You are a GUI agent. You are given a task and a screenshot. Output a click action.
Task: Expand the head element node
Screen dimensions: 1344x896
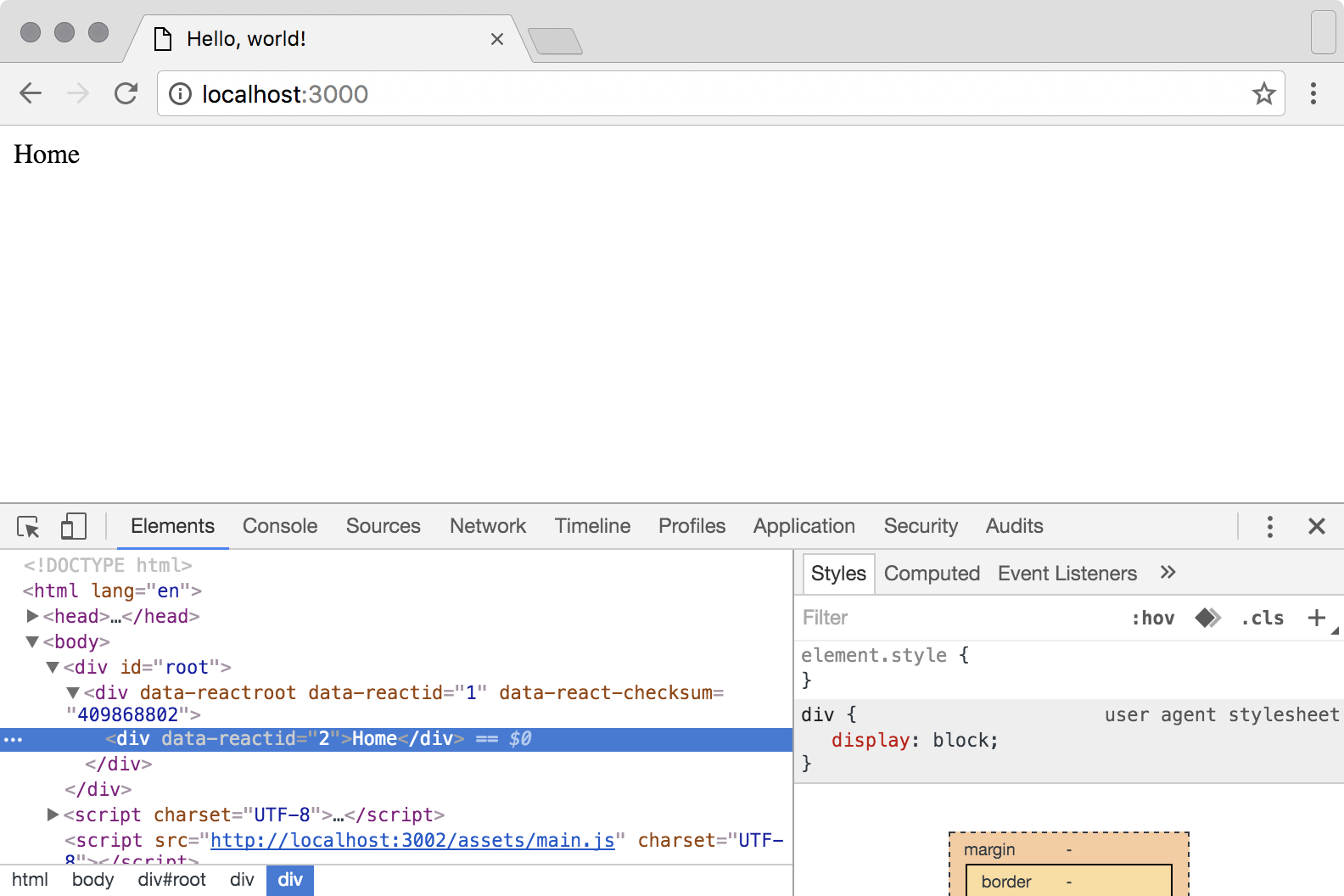32,616
